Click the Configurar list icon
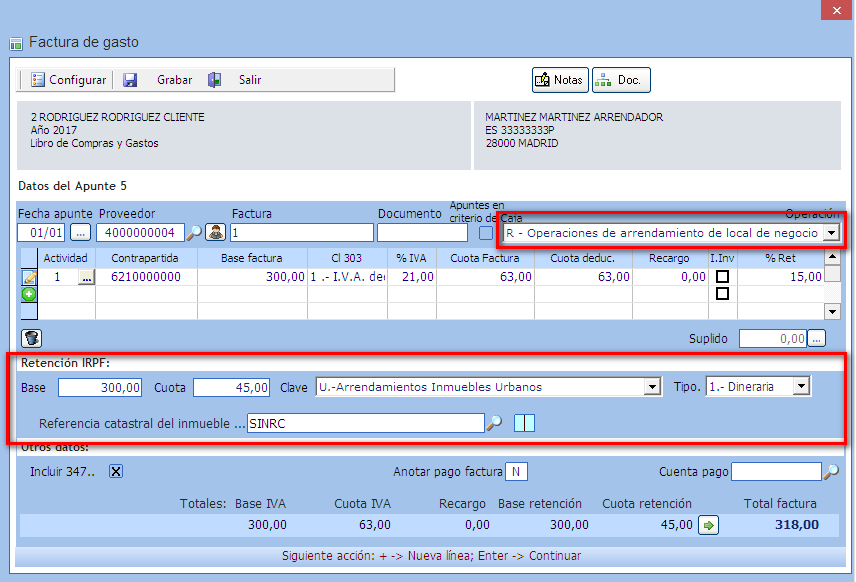 [x=37, y=80]
